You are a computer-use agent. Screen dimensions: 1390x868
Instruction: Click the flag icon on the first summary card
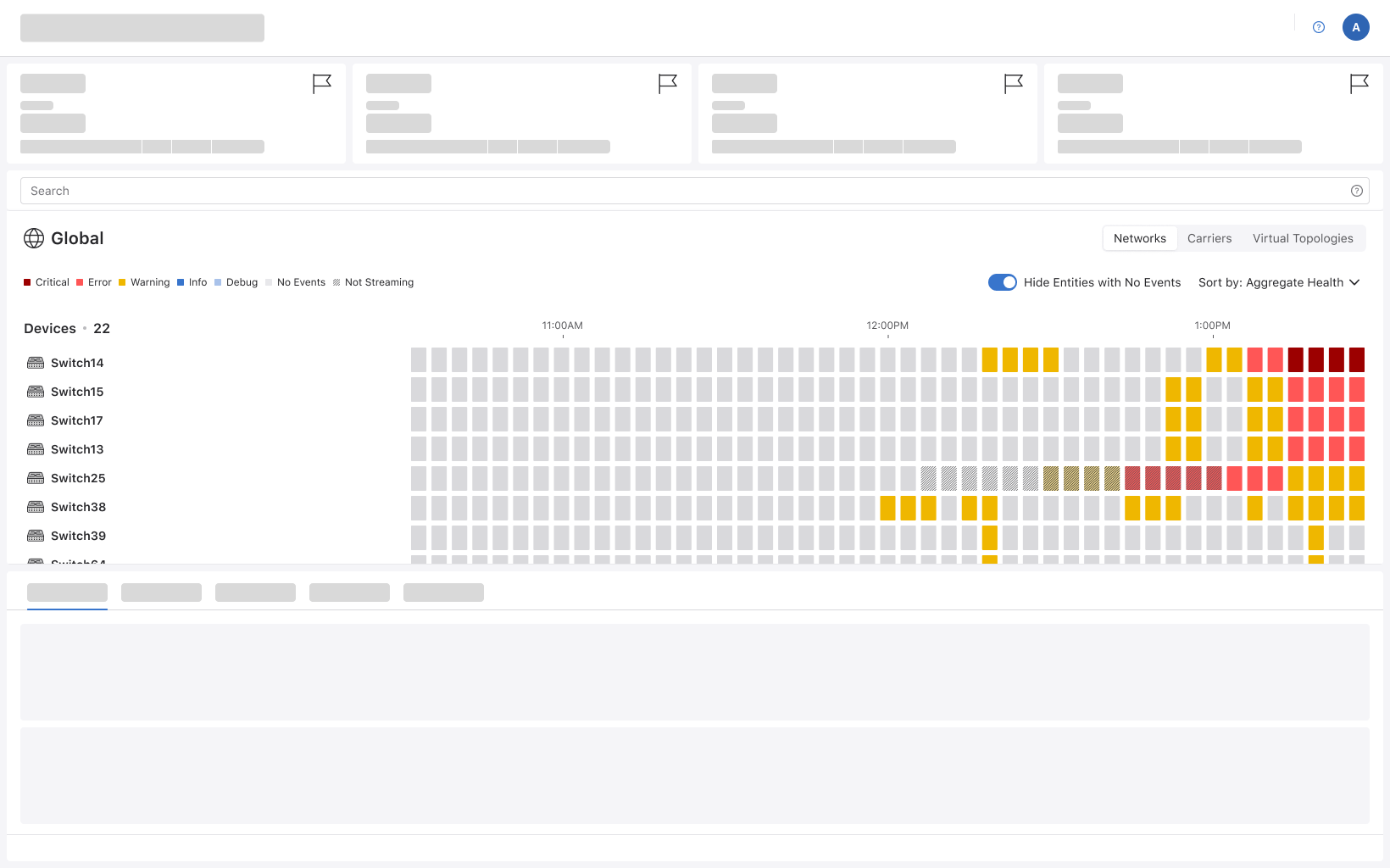tap(322, 84)
